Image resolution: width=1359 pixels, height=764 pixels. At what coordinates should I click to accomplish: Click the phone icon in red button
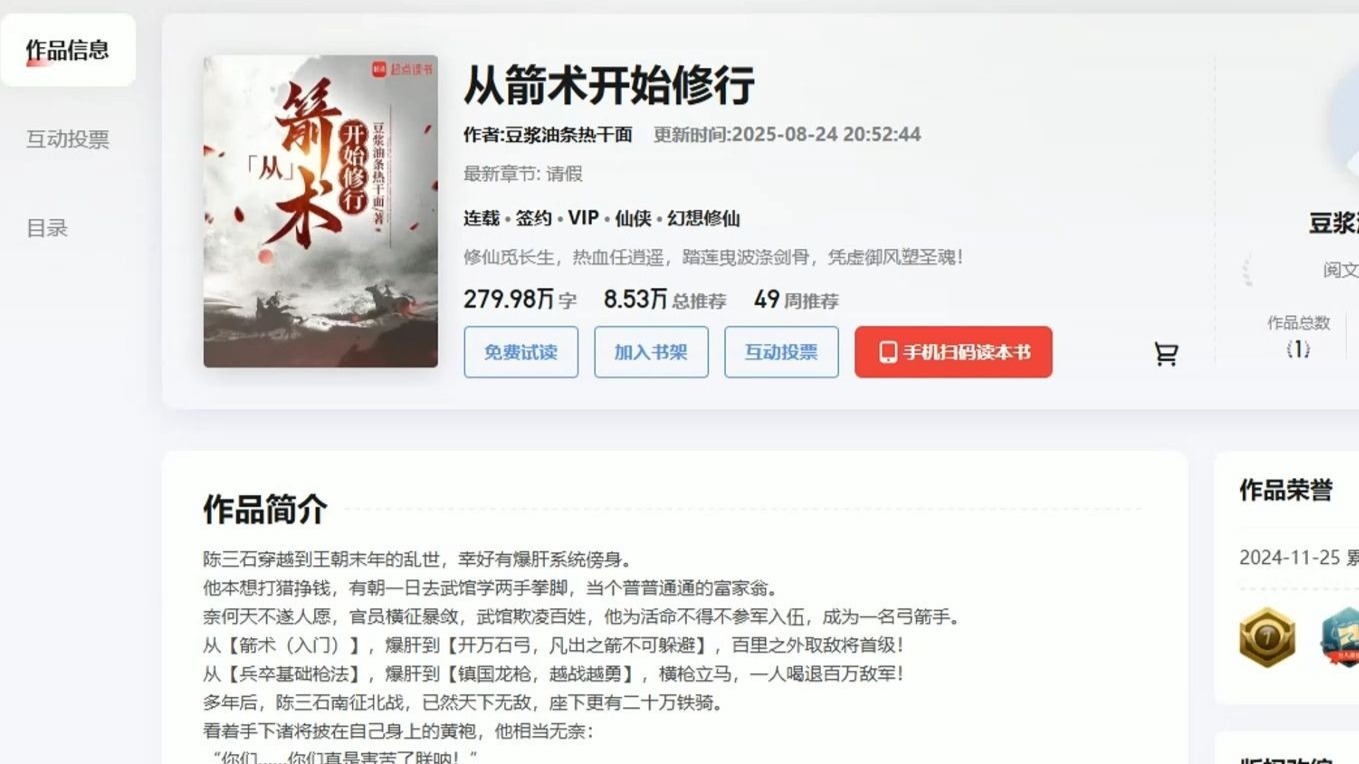click(x=887, y=352)
